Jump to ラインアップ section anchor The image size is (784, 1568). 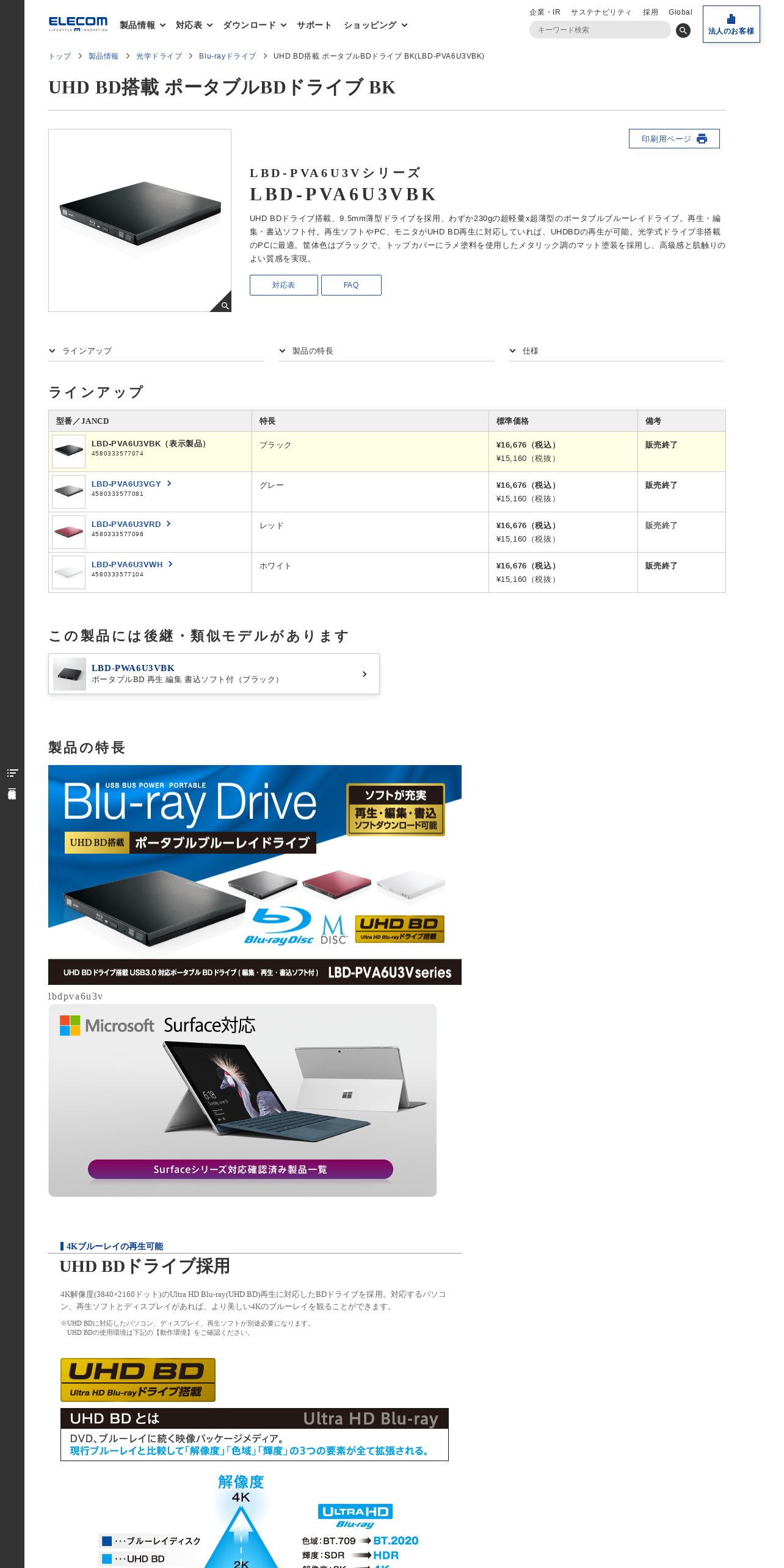tap(156, 351)
